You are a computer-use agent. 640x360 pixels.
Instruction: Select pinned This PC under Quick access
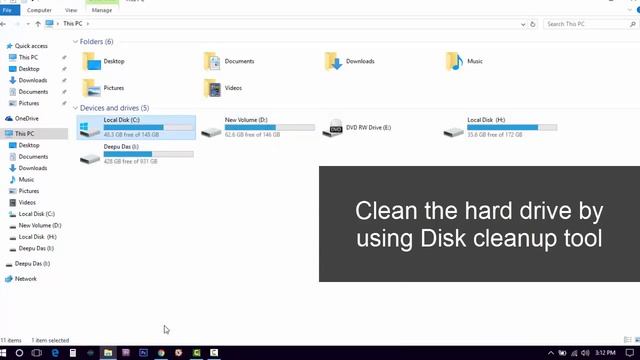(x=28, y=58)
